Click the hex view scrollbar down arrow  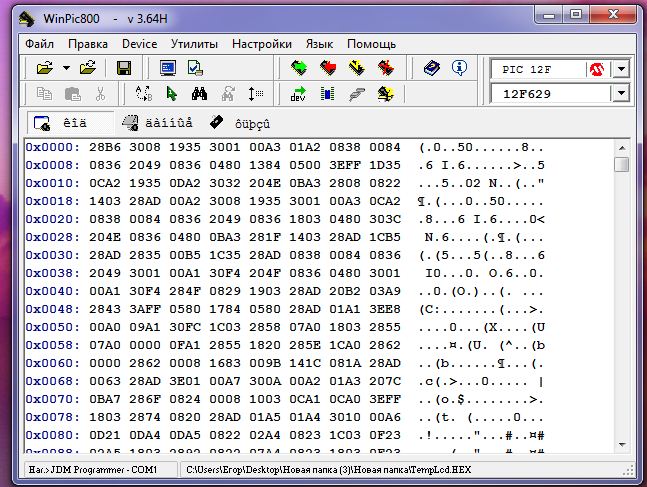coord(622,448)
